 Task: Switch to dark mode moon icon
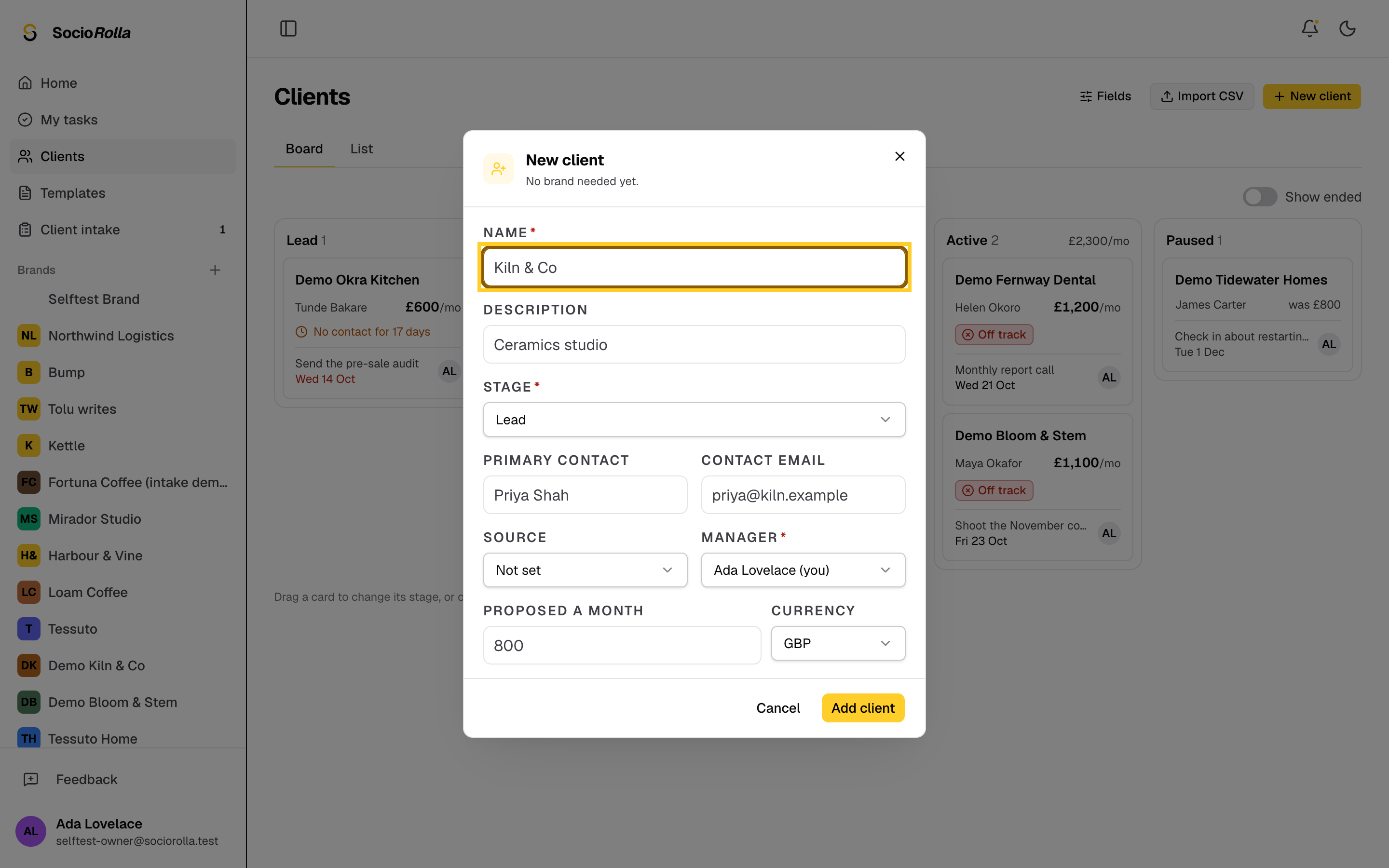click(x=1347, y=29)
